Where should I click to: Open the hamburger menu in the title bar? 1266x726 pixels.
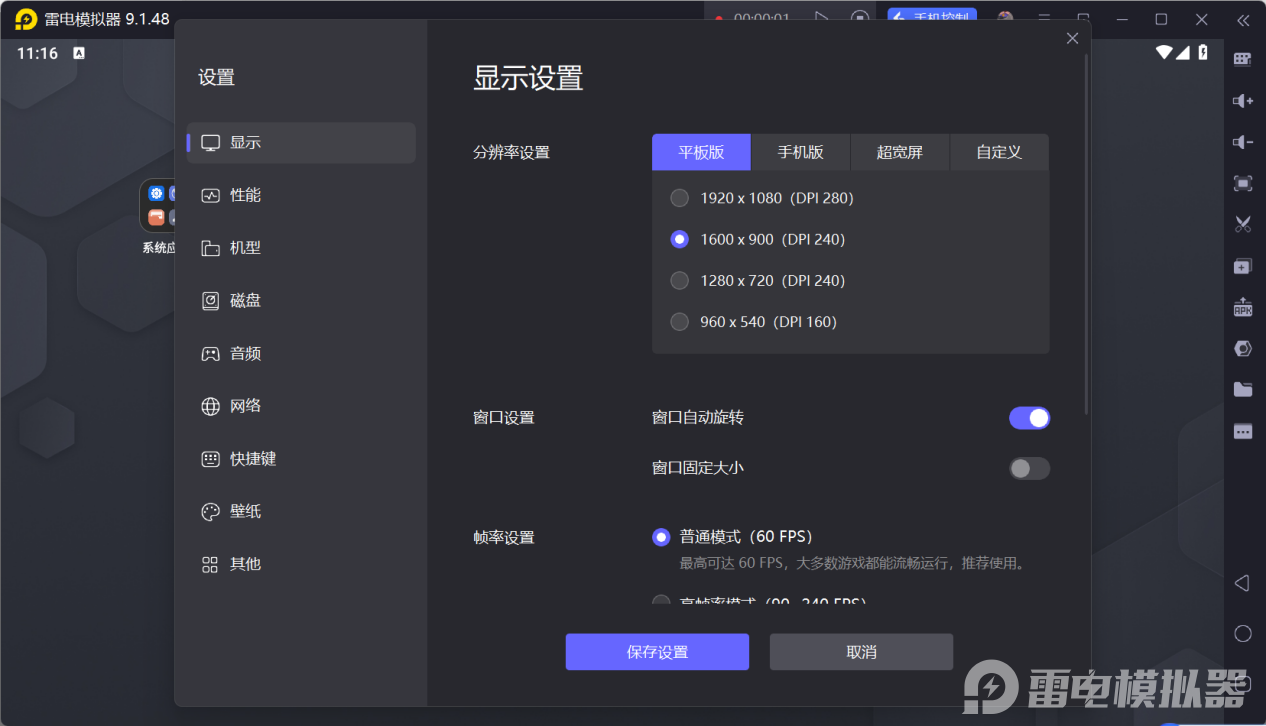1044,18
